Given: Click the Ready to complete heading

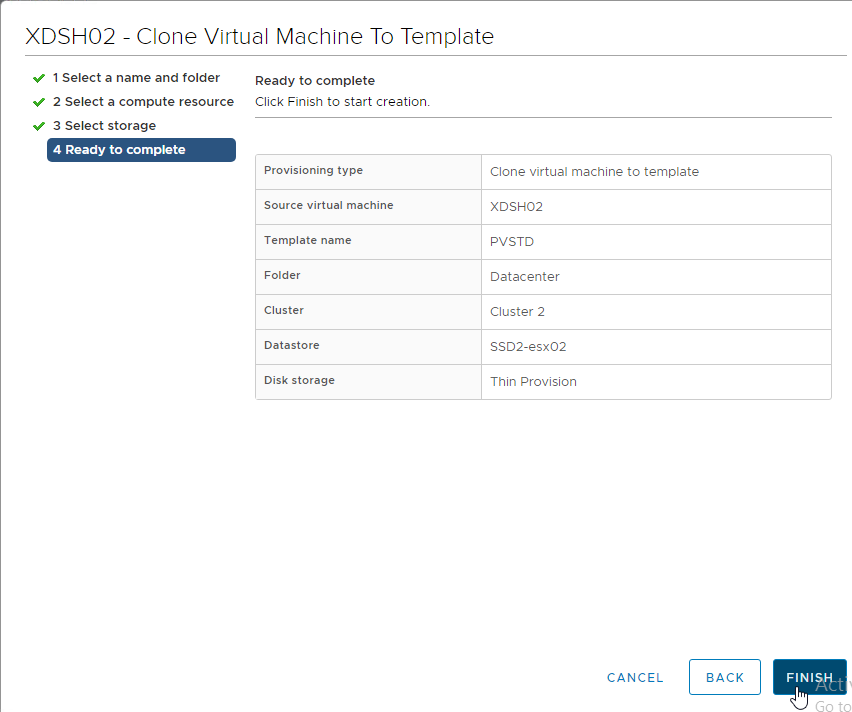Looking at the screenshot, I should 315,80.
